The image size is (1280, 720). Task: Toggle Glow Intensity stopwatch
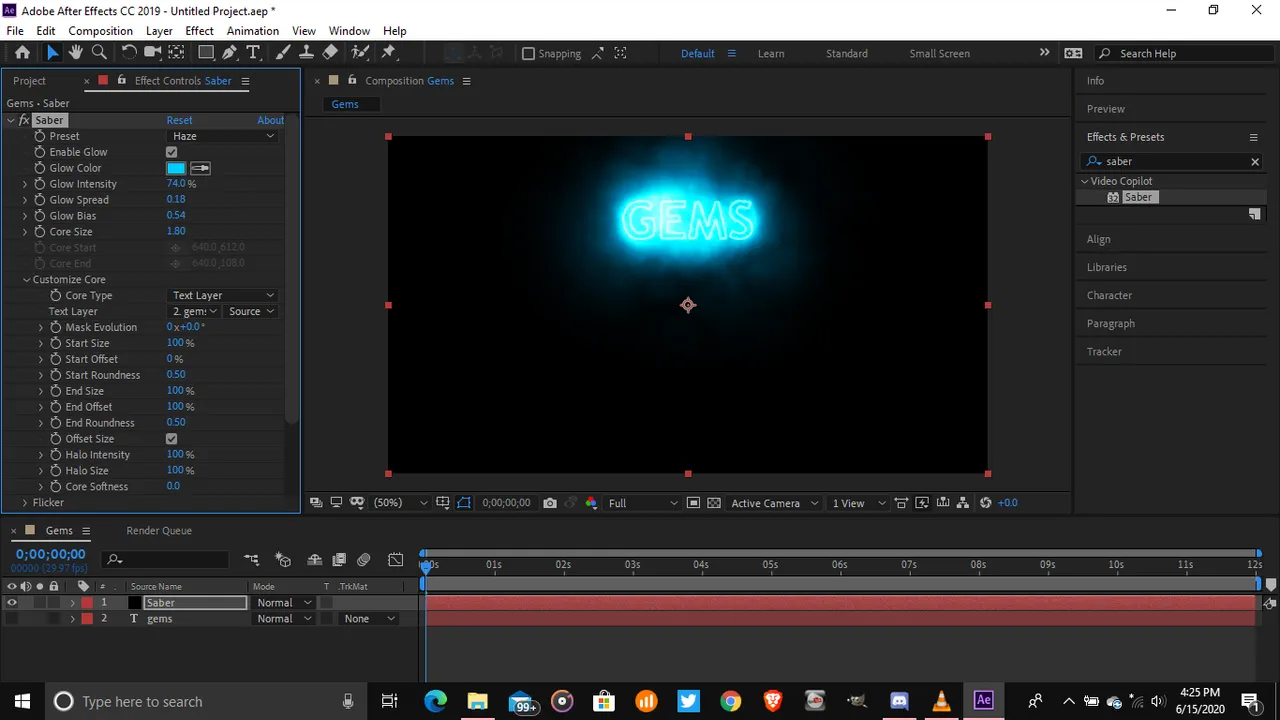coord(40,184)
